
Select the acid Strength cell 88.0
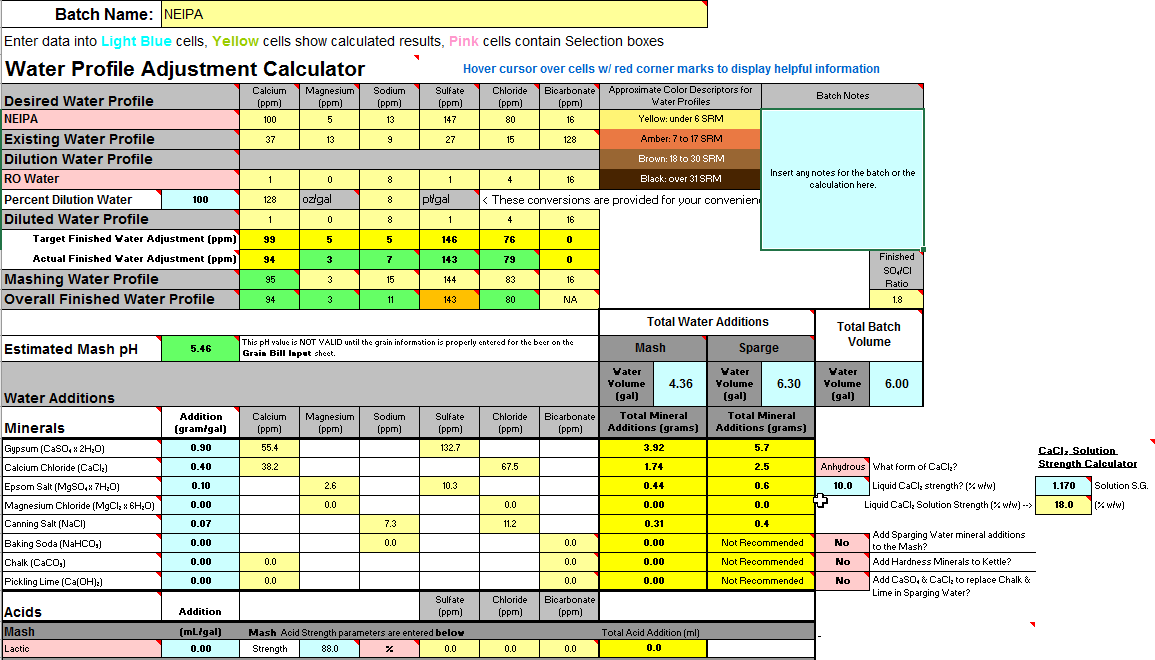pyautogui.click(x=329, y=649)
